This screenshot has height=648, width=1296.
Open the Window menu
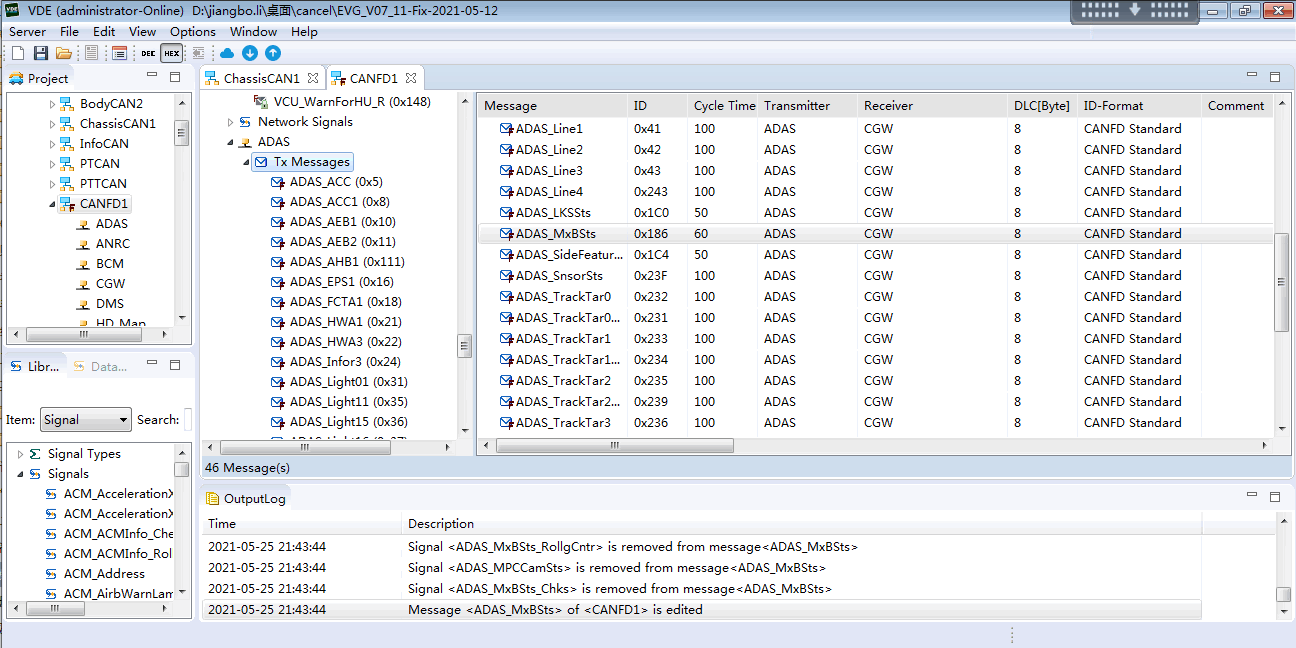pyautogui.click(x=253, y=31)
